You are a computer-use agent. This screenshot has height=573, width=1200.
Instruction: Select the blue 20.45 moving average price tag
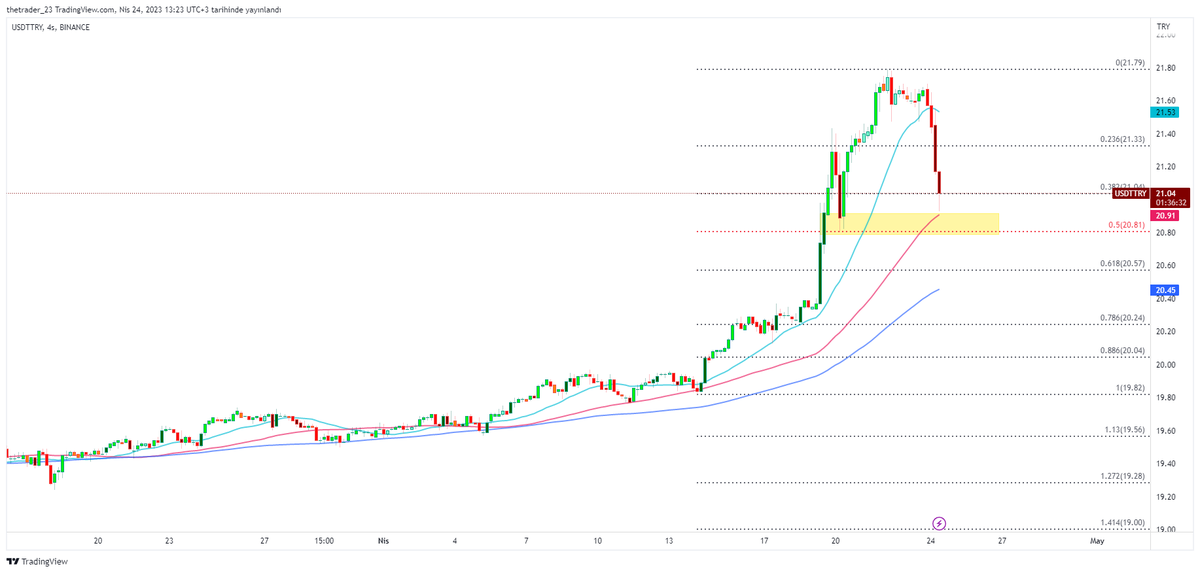pyautogui.click(x=1163, y=290)
